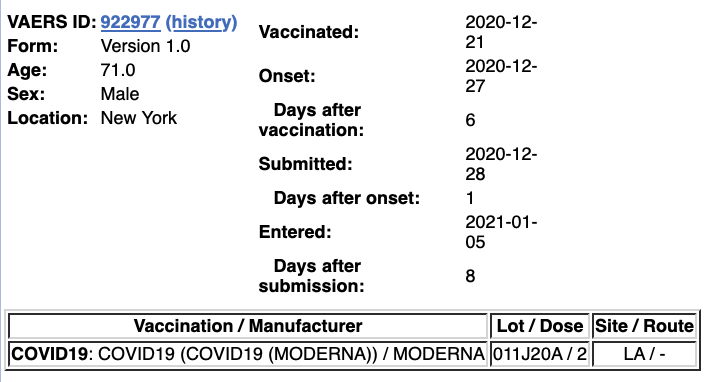Image resolution: width=722 pixels, height=382 pixels.
Task: Click the Vaccination / Manufacturer column header
Action: 248,326
